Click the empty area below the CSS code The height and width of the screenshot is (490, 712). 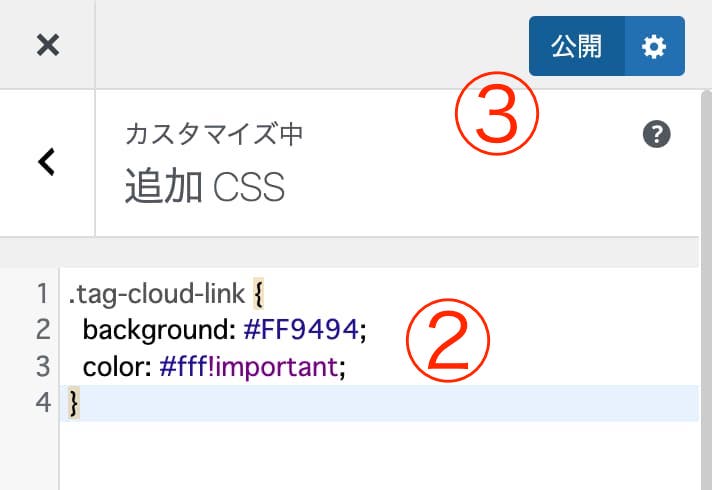(379, 455)
